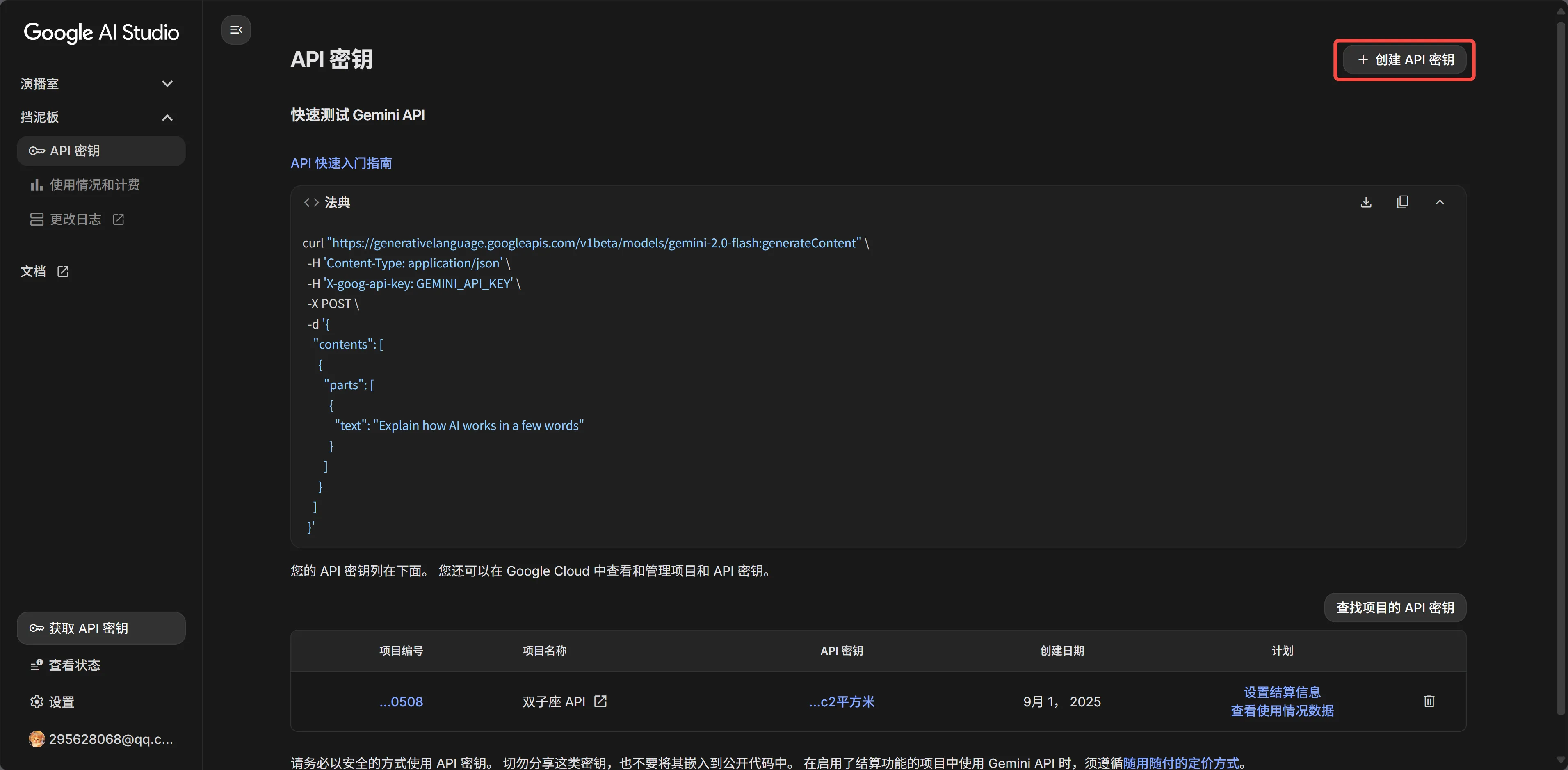Click the 查找项目的 API 密钥 button
Screen dimensions: 1568x770
pyautogui.click(x=1395, y=608)
